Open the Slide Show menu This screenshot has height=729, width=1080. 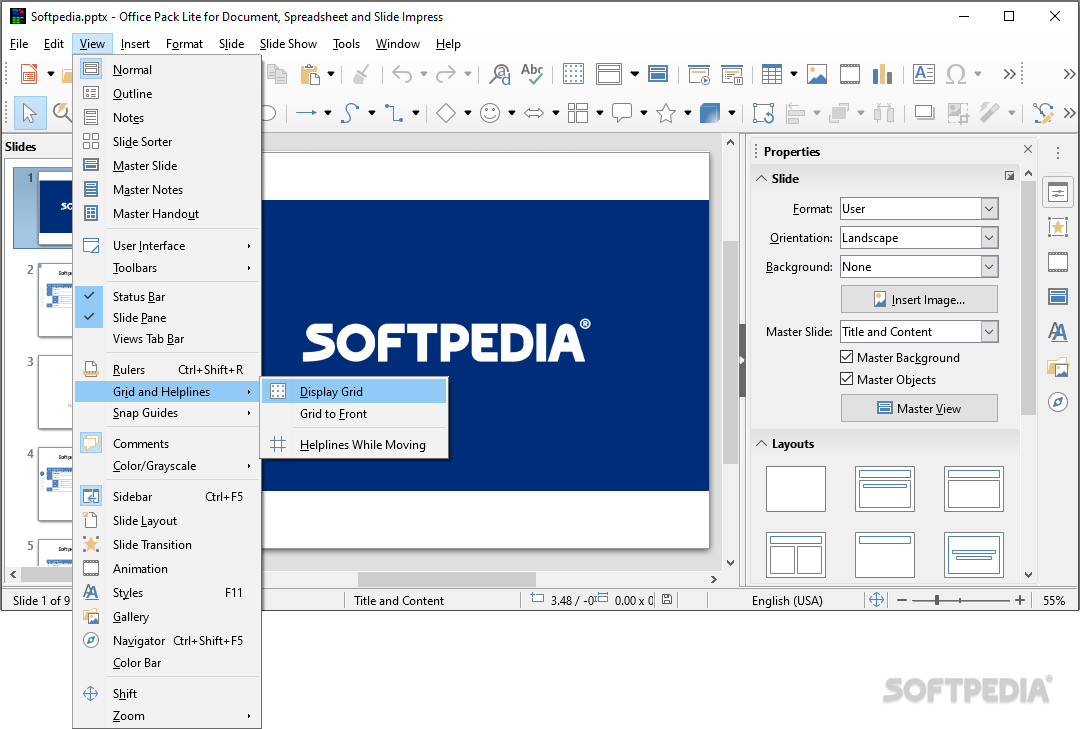288,43
